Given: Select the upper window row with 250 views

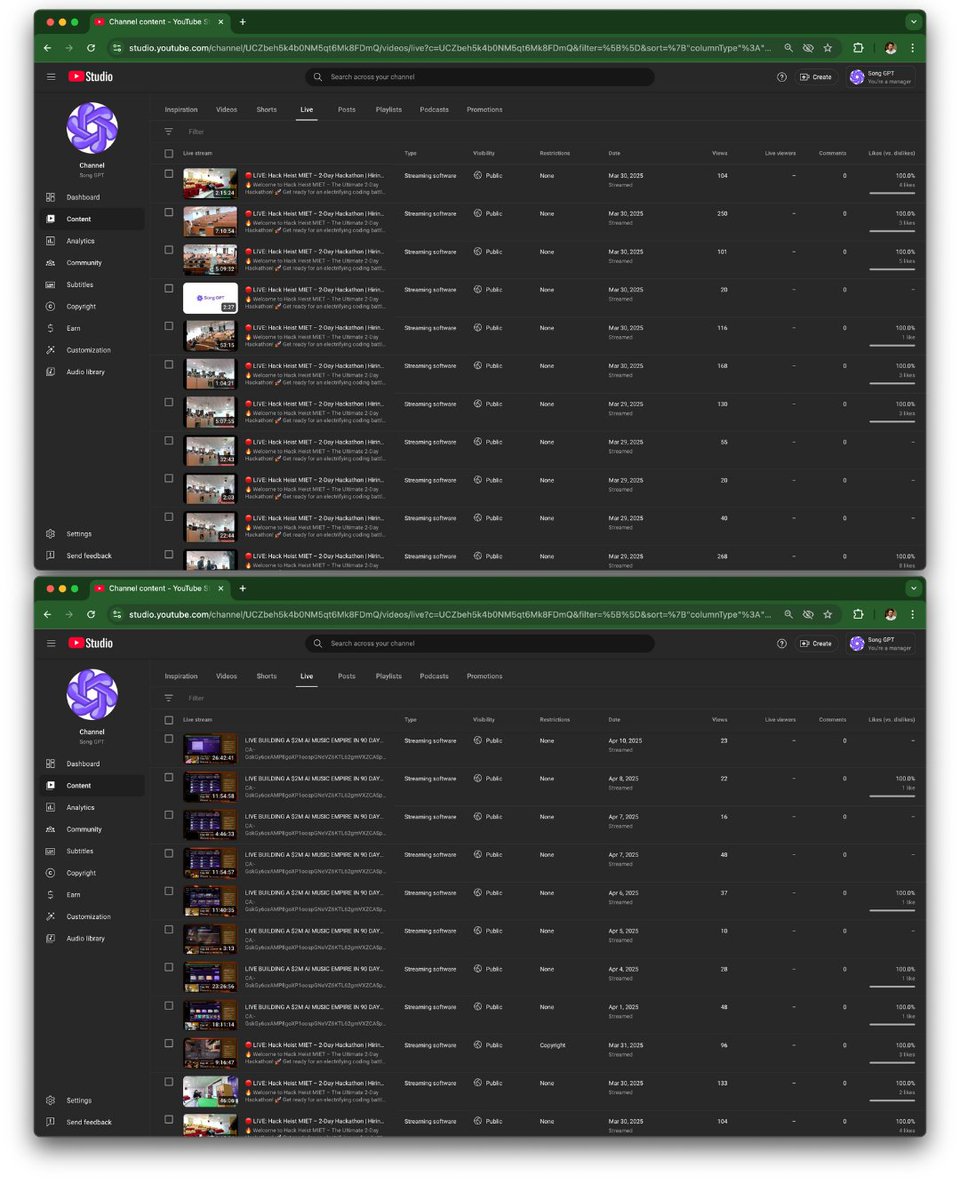Looking at the screenshot, I should (169, 212).
